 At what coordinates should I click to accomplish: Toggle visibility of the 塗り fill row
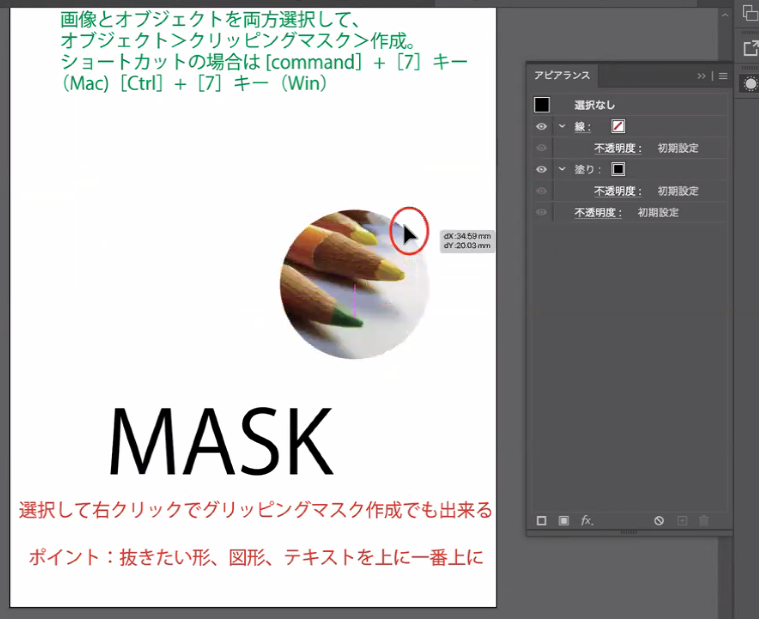(x=541, y=170)
